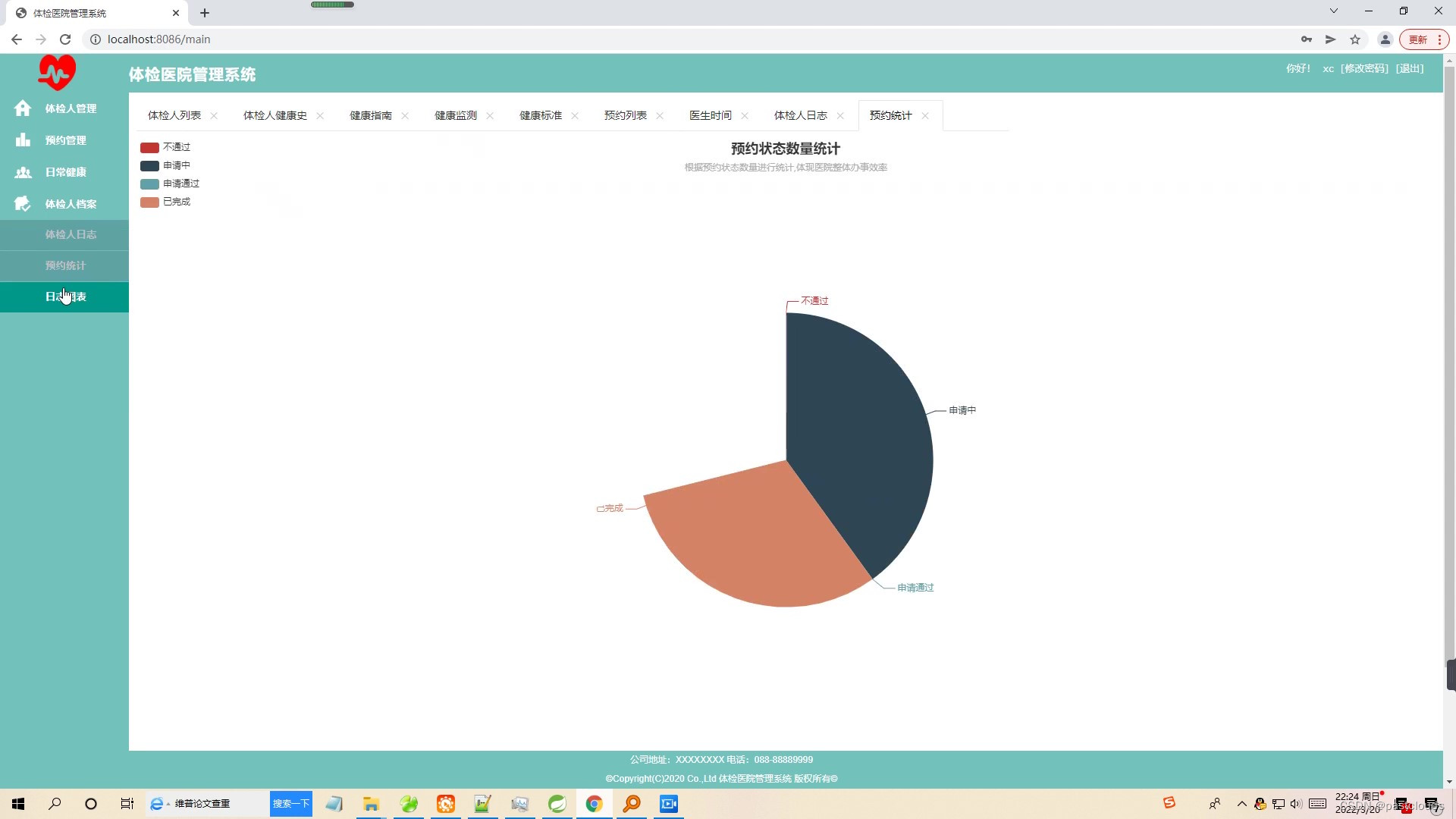Click the heart logo above the sidebar

tap(57, 72)
